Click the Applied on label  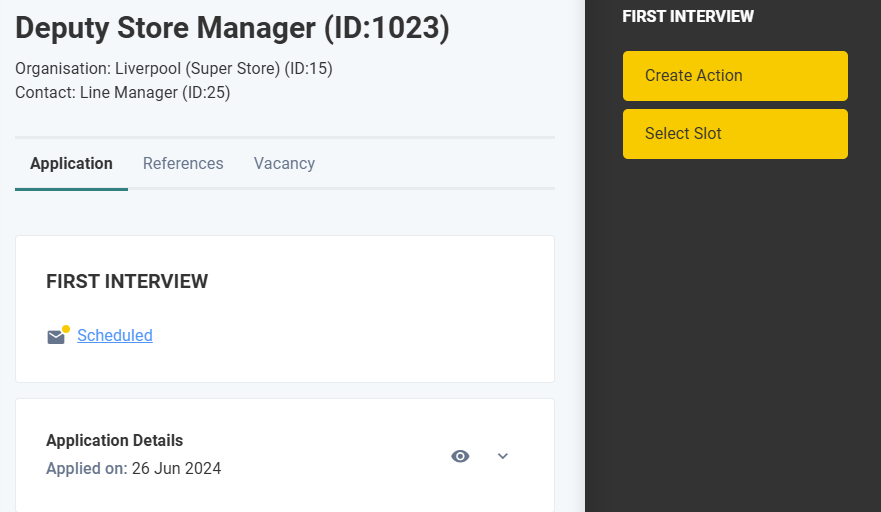87,469
